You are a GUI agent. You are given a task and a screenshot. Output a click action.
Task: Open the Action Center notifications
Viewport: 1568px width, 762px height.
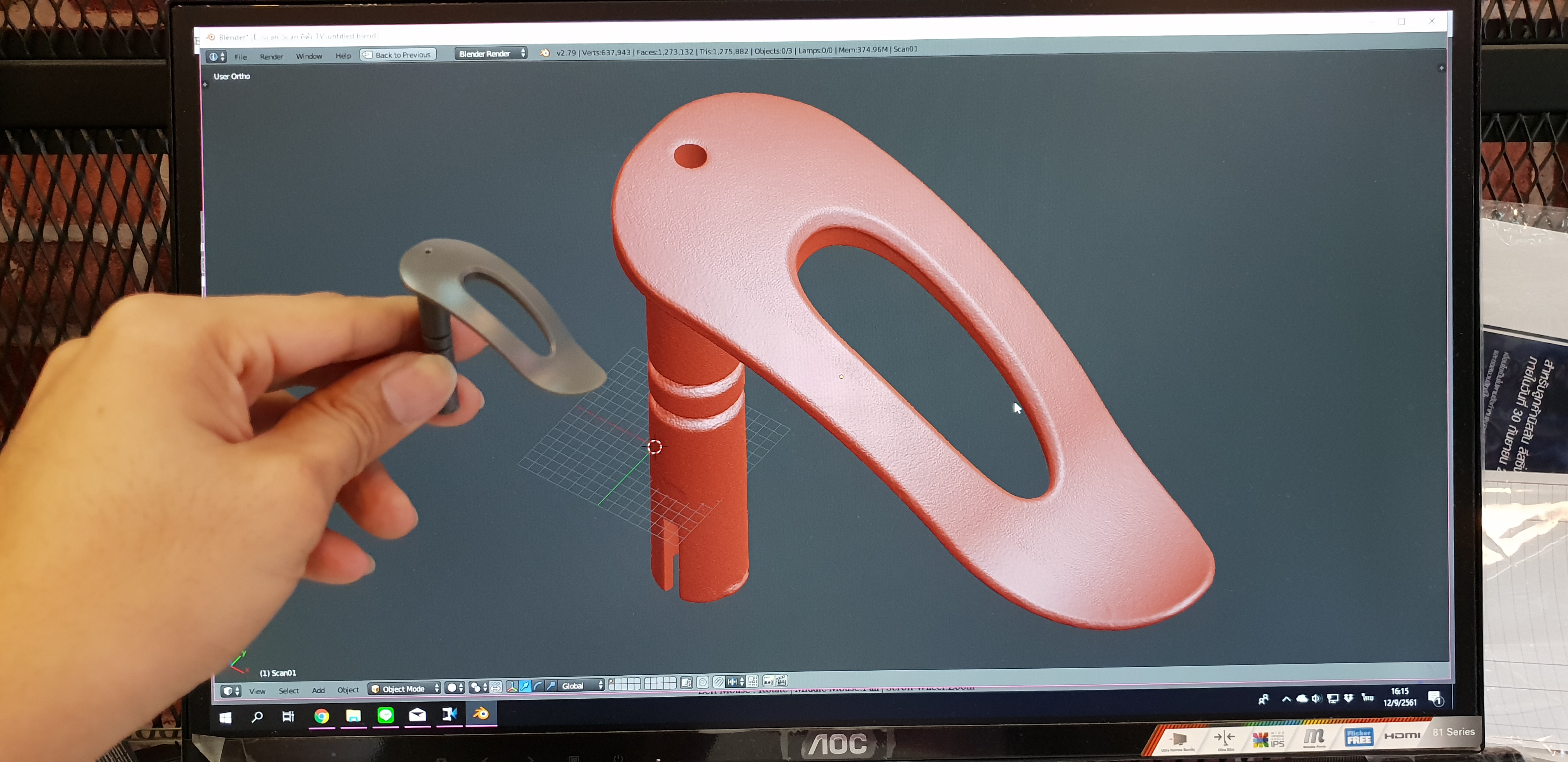click(x=1435, y=699)
